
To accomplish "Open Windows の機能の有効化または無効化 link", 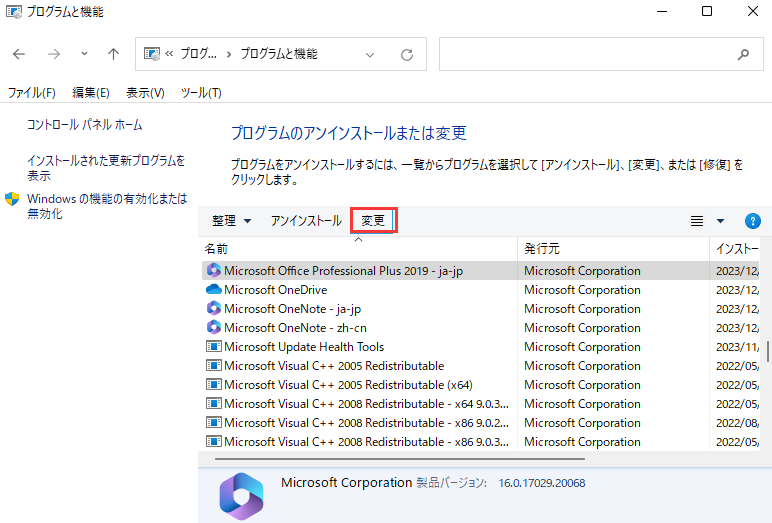I will point(107,206).
